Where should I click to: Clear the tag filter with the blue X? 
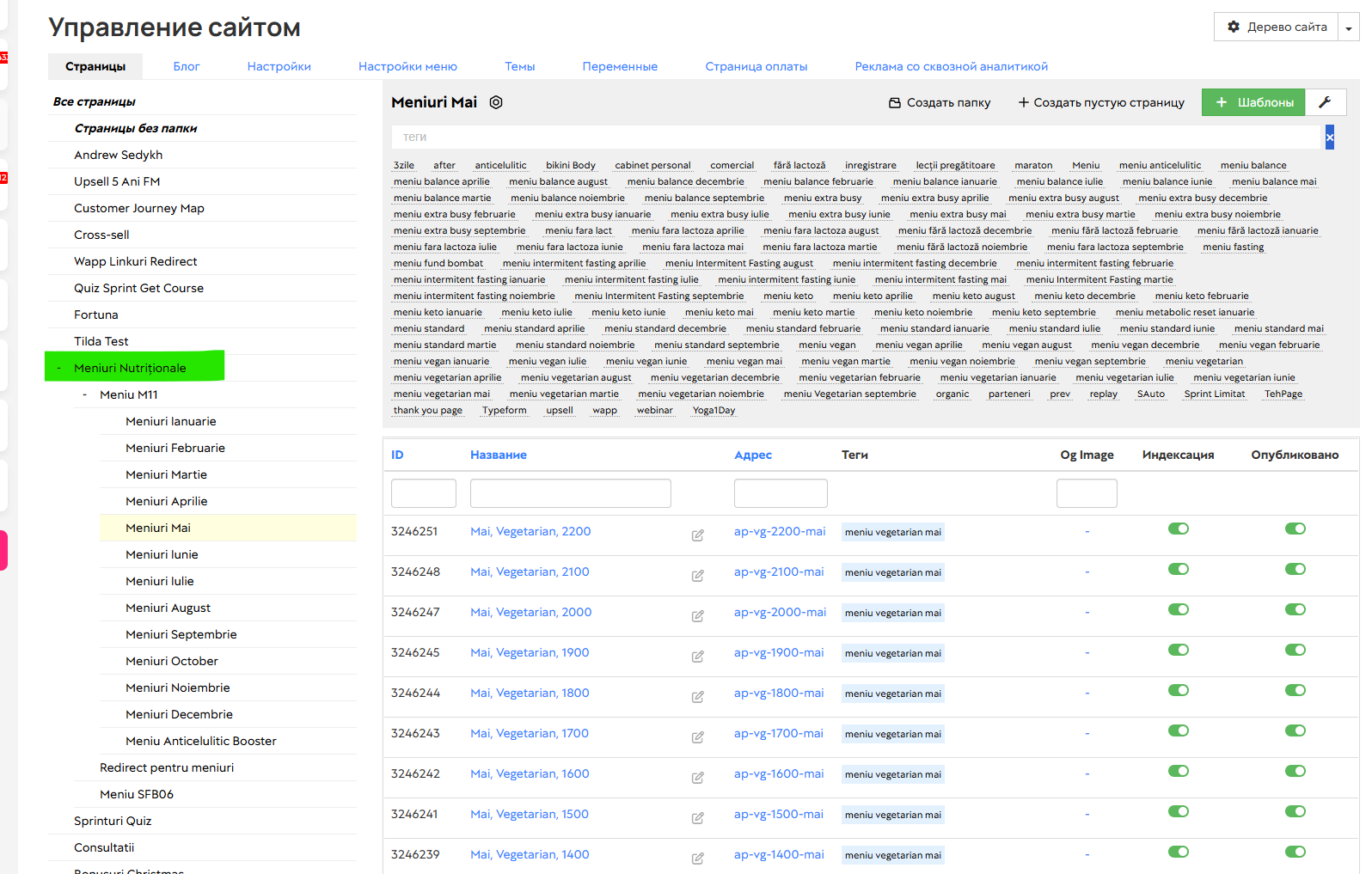(x=1330, y=137)
